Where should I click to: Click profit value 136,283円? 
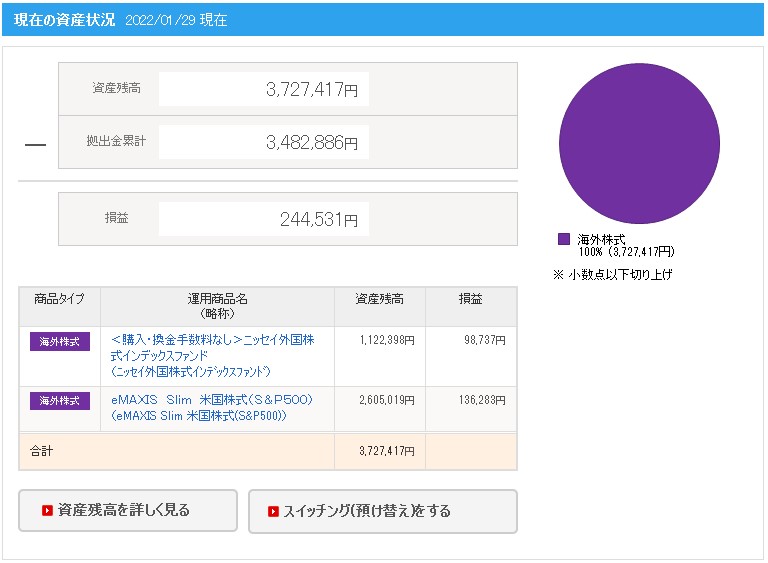482,400
